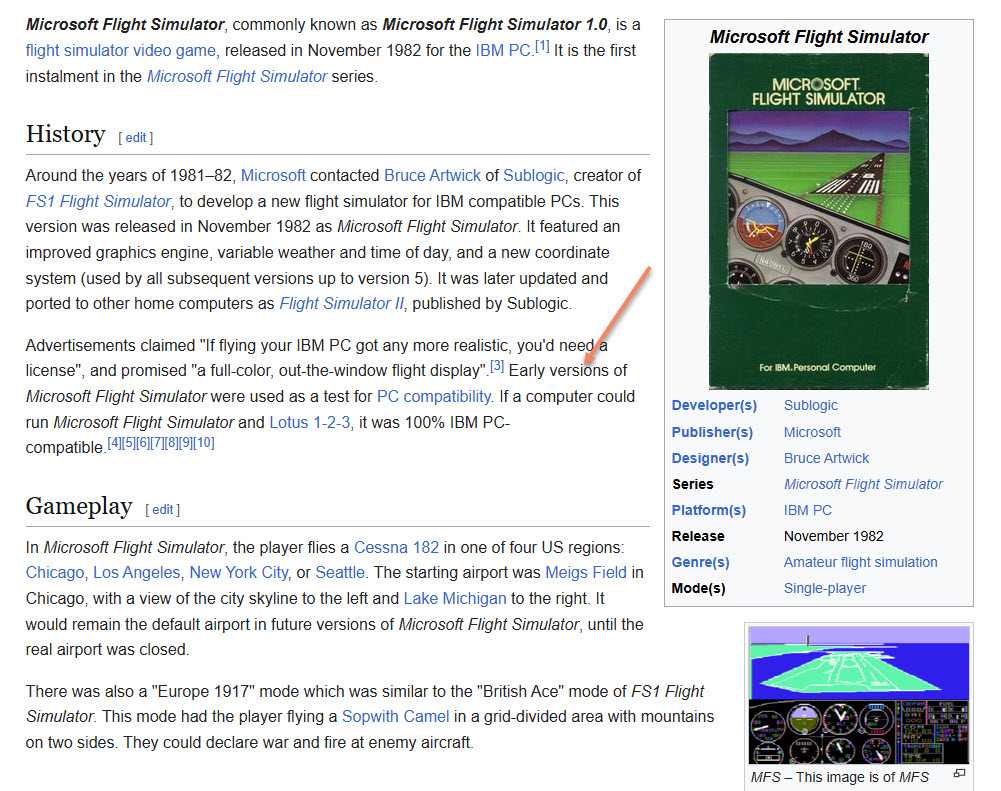Click the History section heading
The image size is (1001, 791).
coord(66,135)
